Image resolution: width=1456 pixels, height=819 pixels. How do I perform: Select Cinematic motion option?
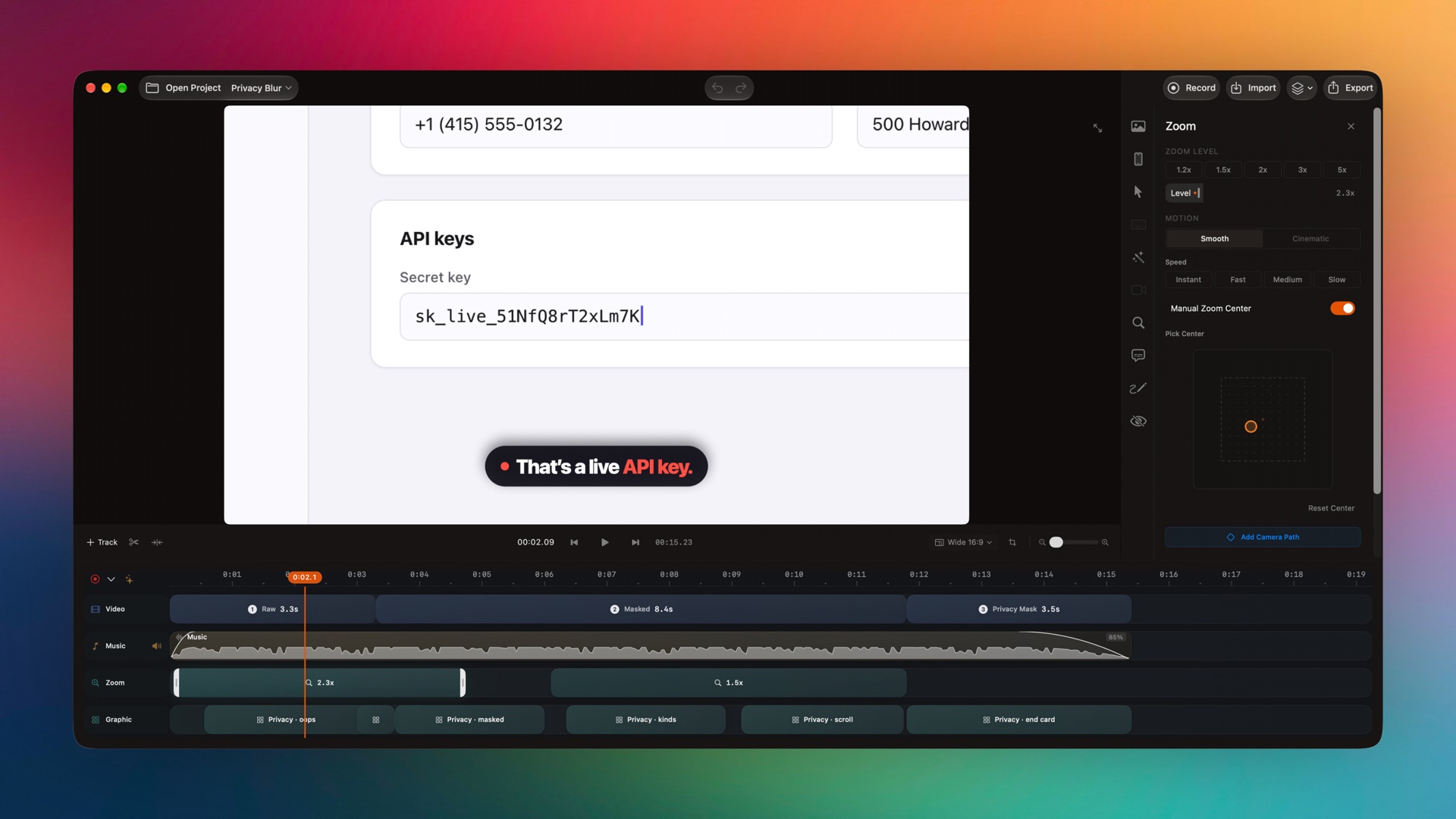1310,239
